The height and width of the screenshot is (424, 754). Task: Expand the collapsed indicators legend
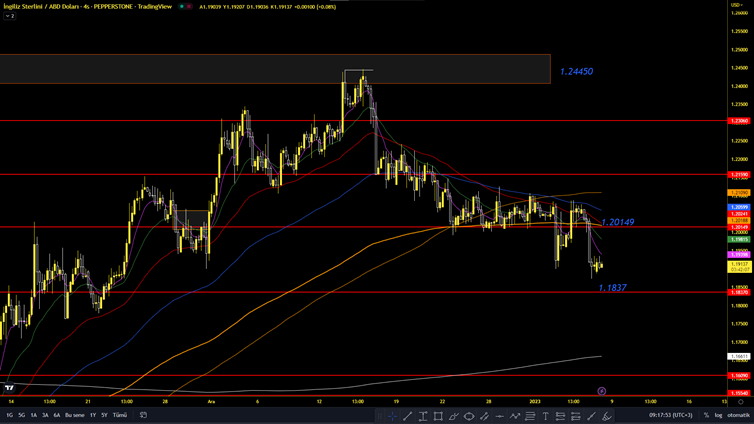[9, 16]
